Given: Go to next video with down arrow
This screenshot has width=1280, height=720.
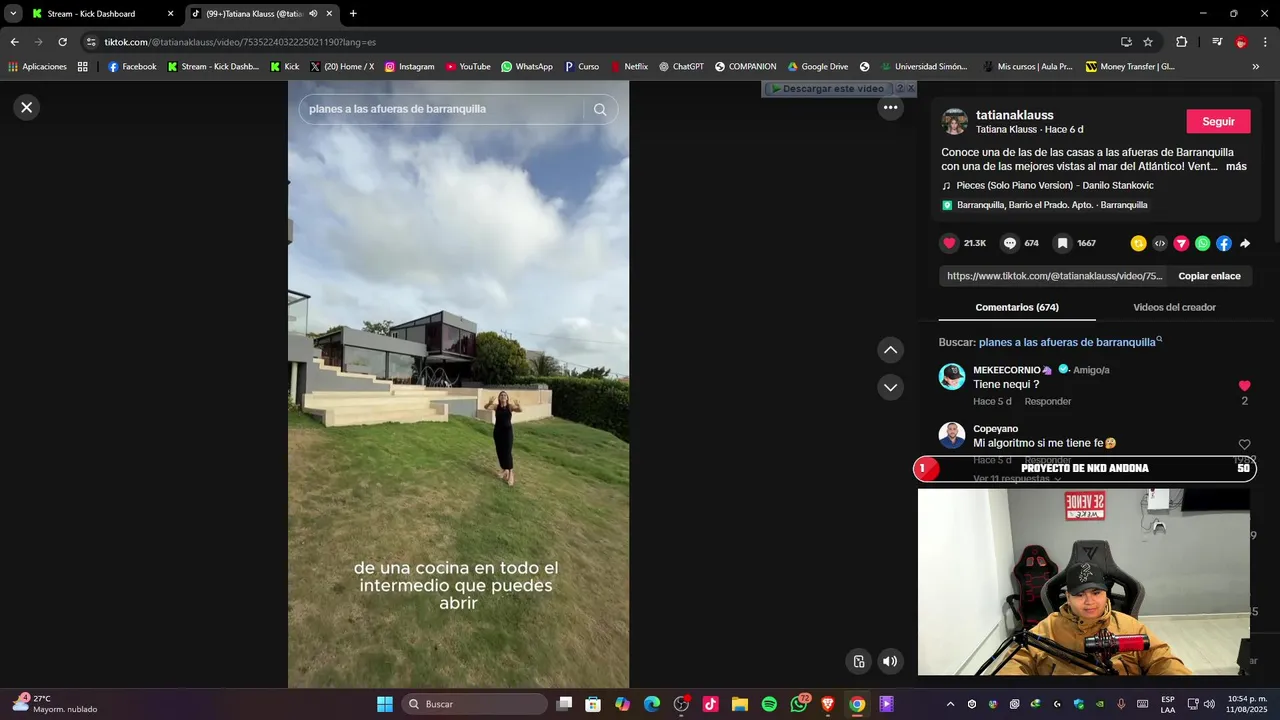Looking at the screenshot, I should [x=890, y=387].
